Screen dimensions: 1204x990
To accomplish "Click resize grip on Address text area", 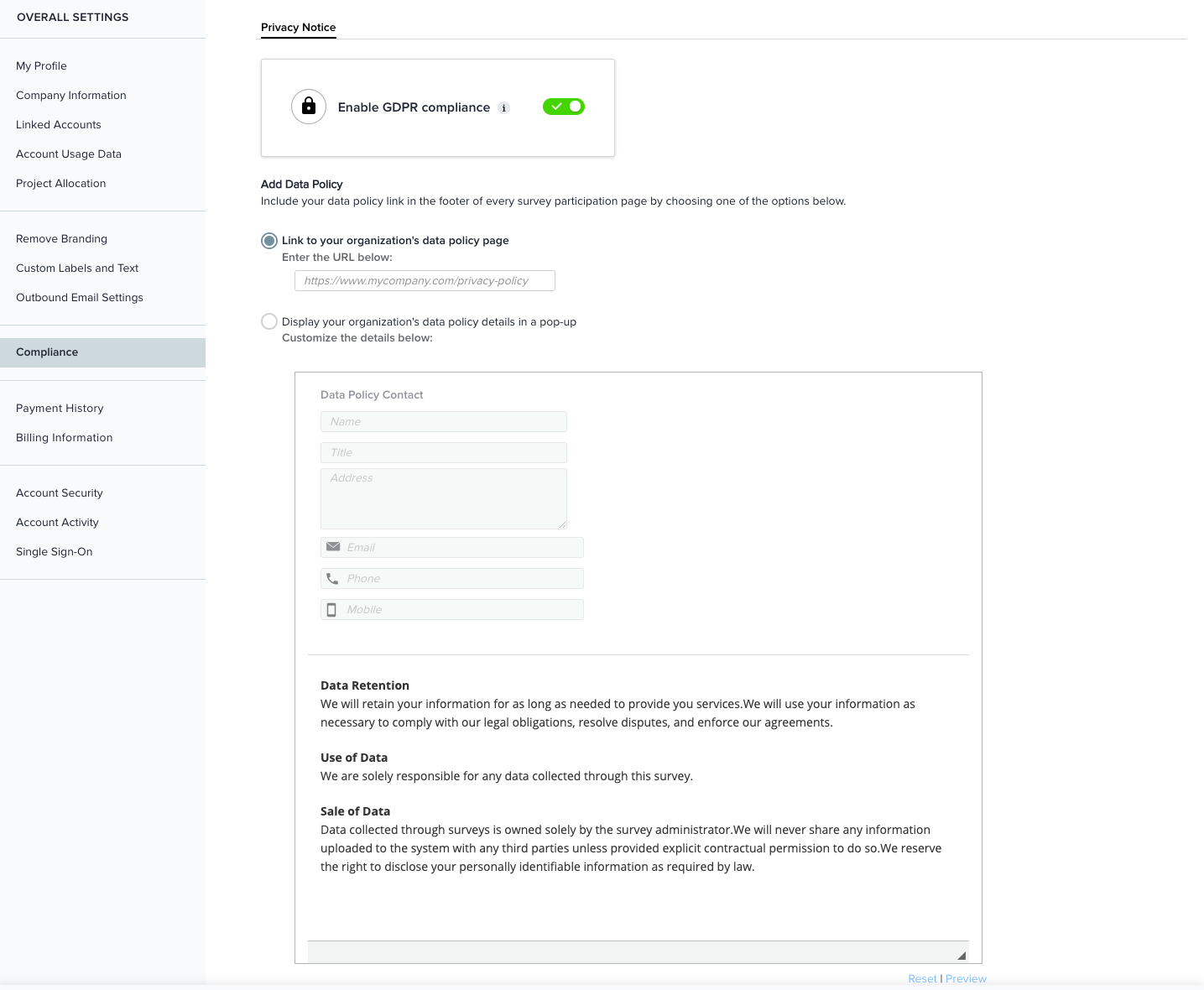I will click(x=562, y=524).
